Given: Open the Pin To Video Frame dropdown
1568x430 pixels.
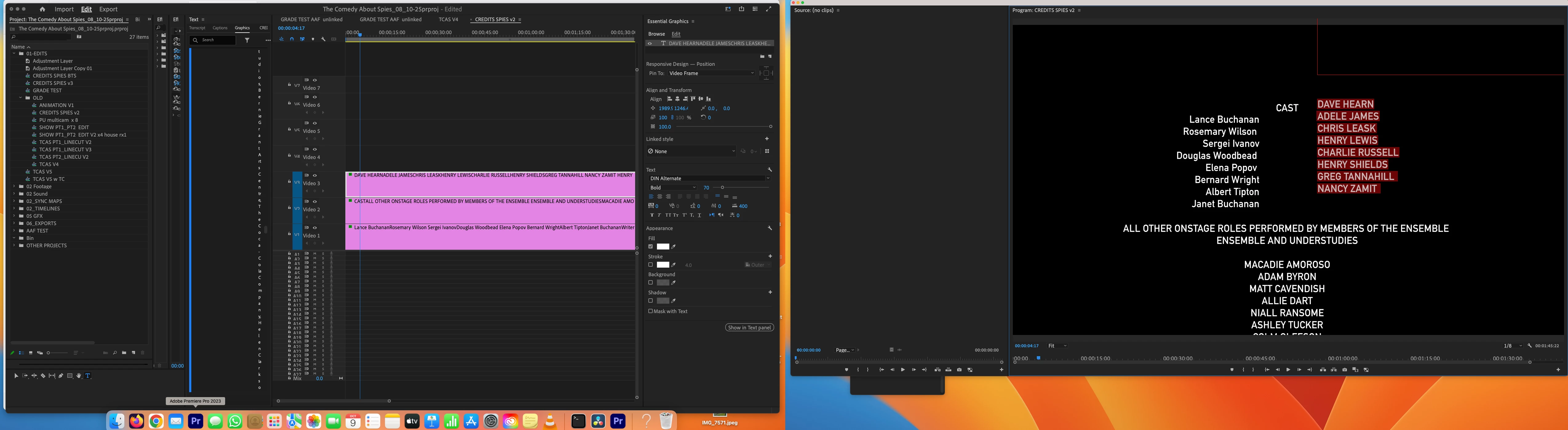Looking at the screenshot, I should pos(711,73).
